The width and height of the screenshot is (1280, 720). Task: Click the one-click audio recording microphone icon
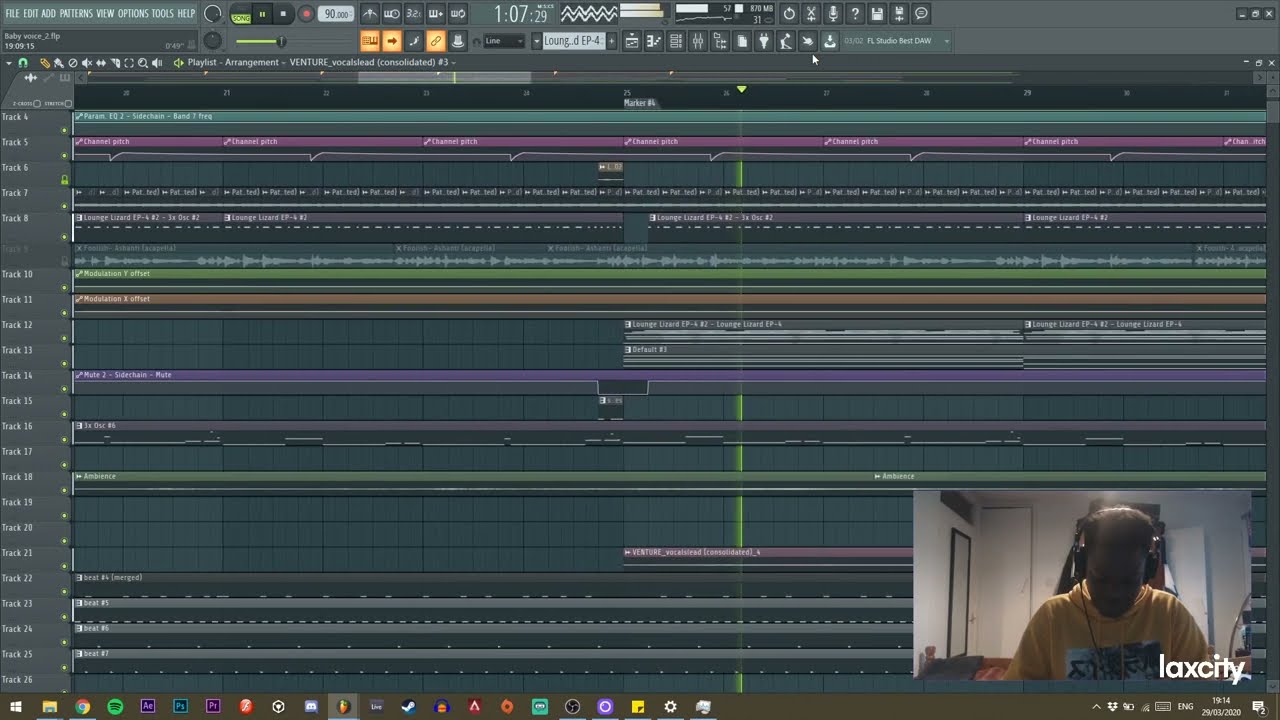point(833,14)
